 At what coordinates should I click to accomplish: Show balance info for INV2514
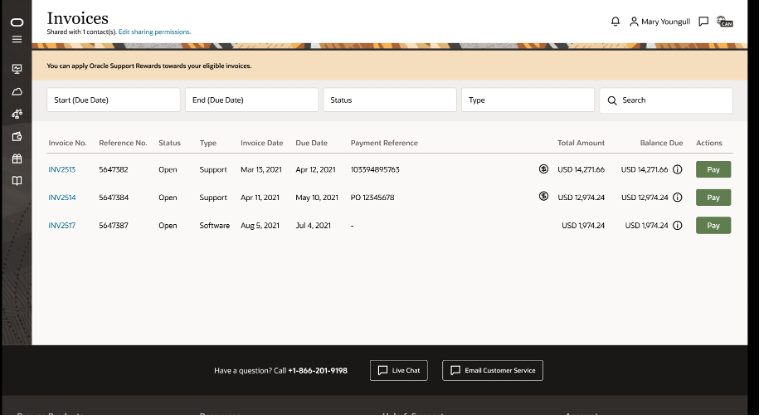pyautogui.click(x=678, y=197)
